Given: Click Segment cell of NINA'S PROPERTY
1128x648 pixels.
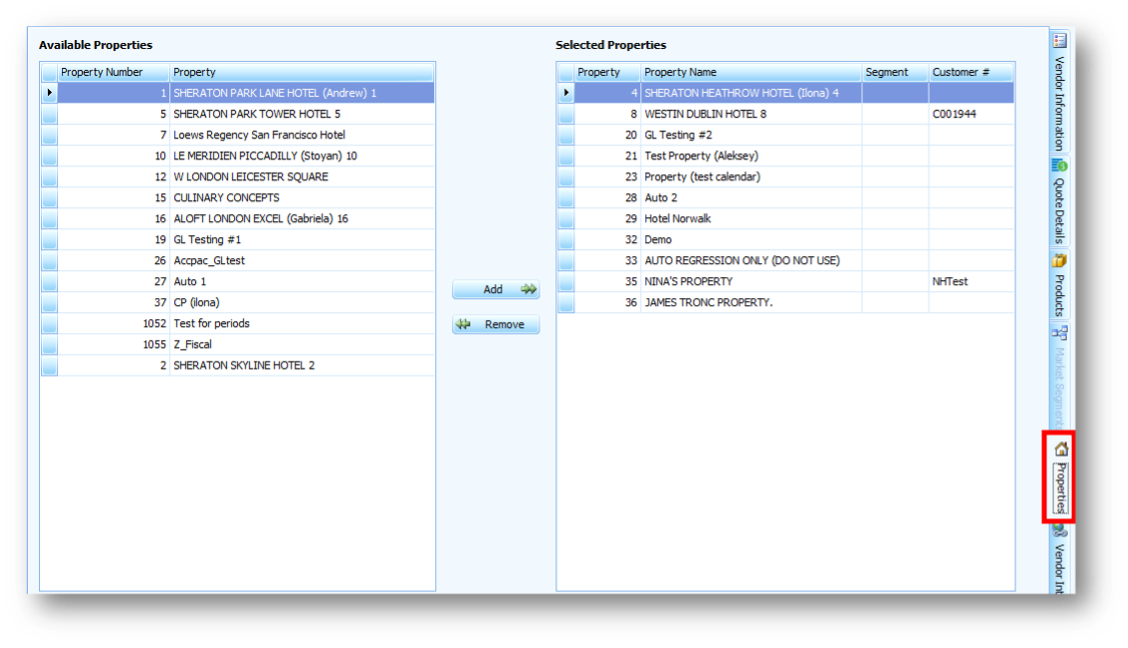Looking at the screenshot, I should [x=895, y=281].
